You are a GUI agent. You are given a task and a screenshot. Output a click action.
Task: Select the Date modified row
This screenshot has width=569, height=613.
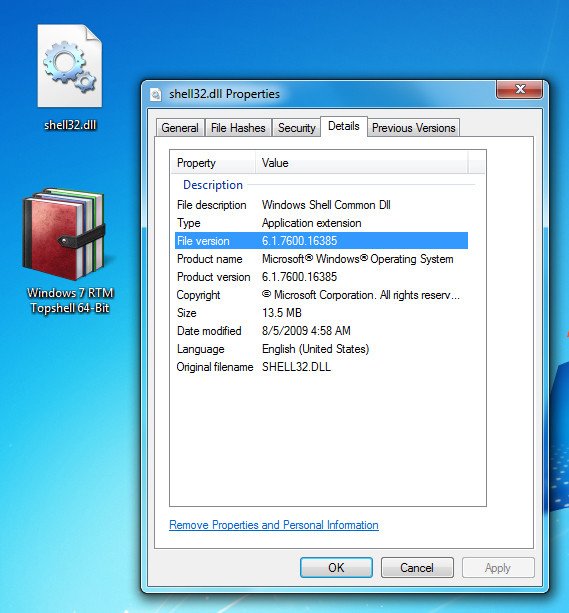pos(321,331)
